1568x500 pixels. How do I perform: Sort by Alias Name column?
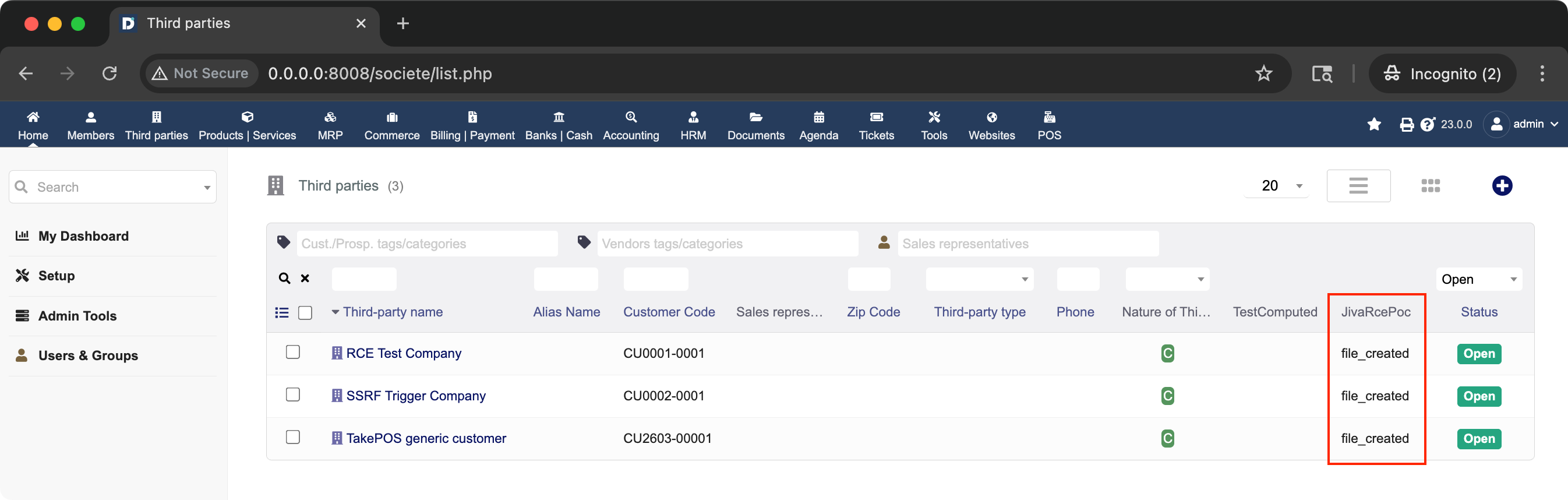[x=566, y=312]
